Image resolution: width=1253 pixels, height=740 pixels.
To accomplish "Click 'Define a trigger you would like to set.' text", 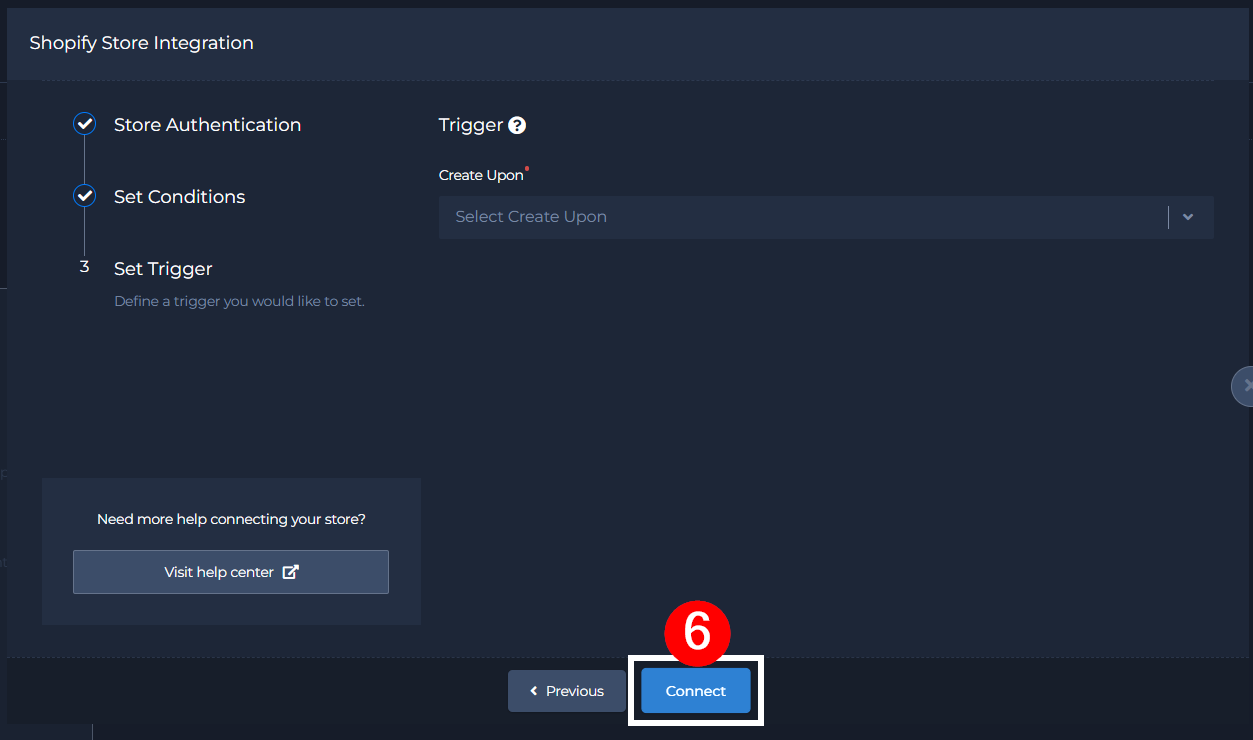I will point(239,301).
